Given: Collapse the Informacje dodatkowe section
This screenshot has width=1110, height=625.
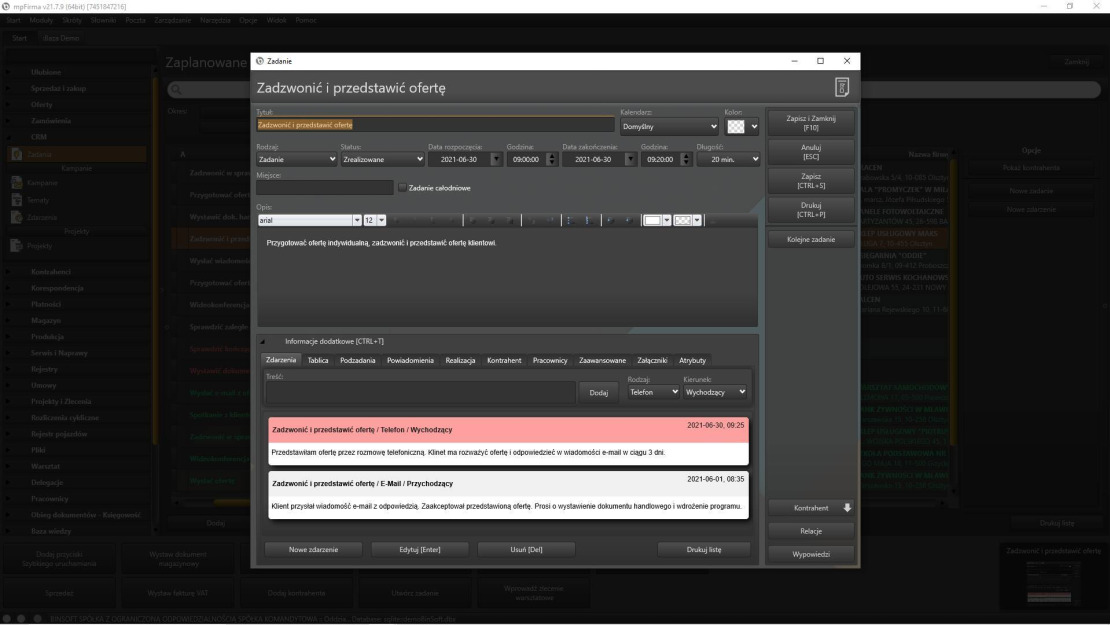Looking at the screenshot, I should pyautogui.click(x=263, y=341).
